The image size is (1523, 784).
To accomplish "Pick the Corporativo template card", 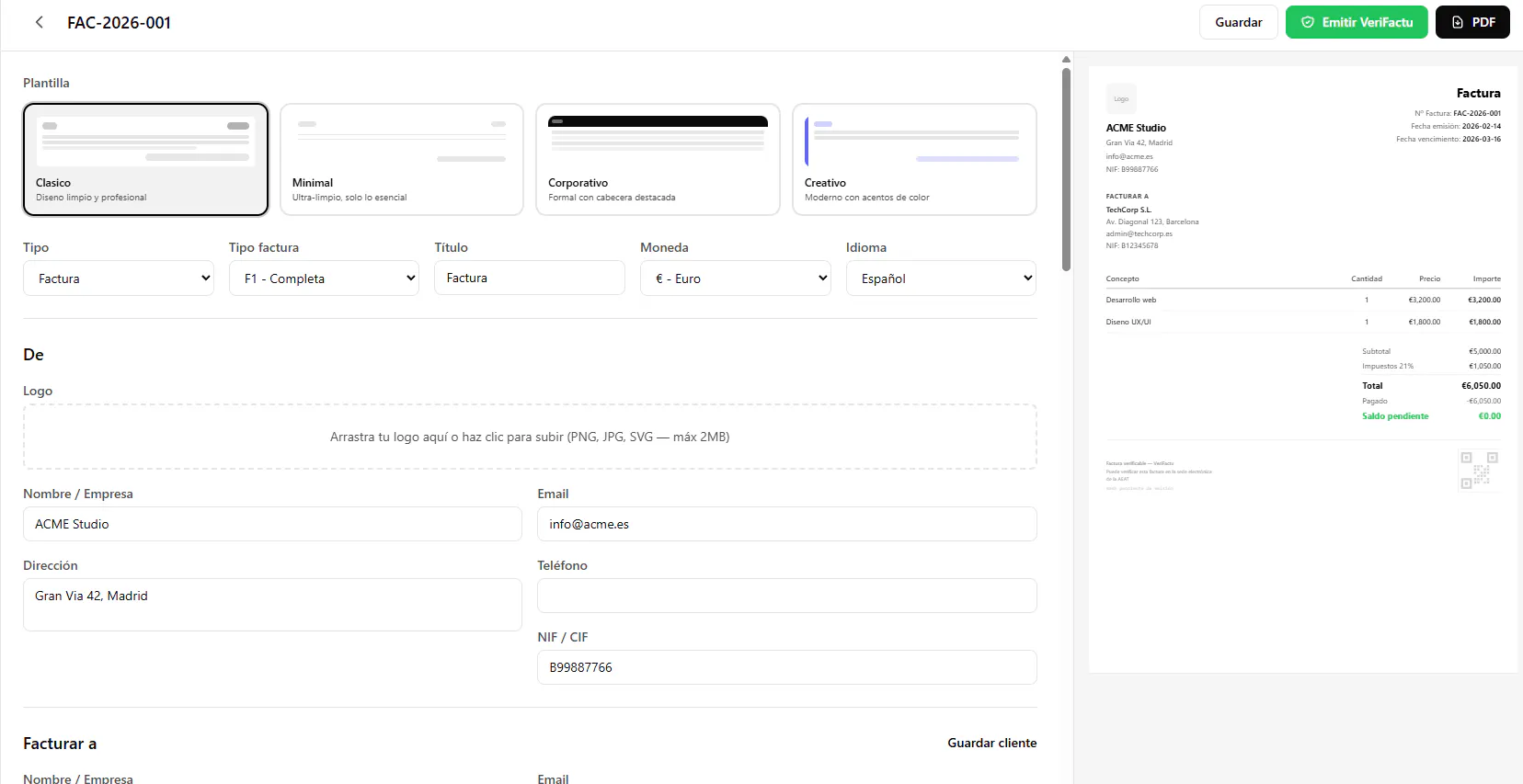I will [658, 159].
